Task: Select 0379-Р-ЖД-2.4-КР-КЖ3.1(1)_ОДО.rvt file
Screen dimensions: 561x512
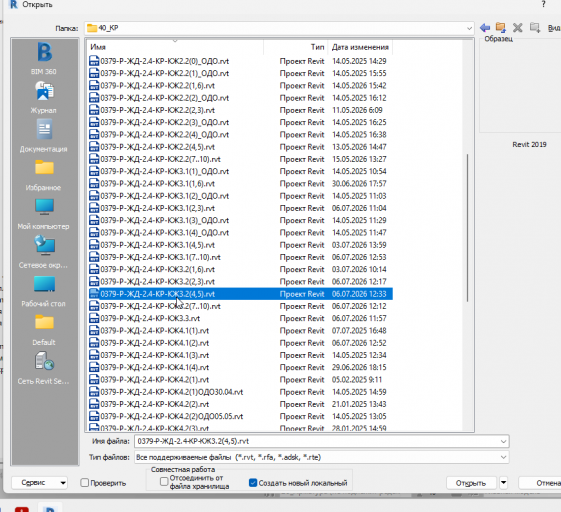Action: tap(240, 171)
